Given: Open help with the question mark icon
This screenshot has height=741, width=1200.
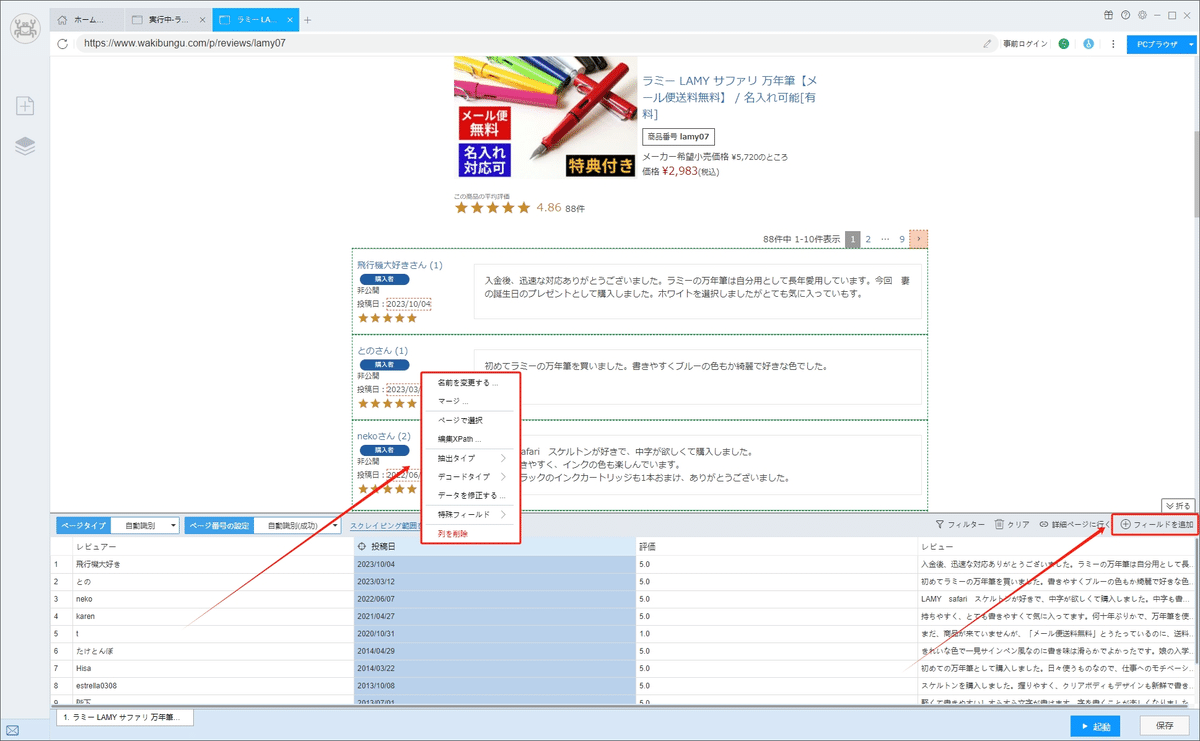Looking at the screenshot, I should coord(1125,15).
